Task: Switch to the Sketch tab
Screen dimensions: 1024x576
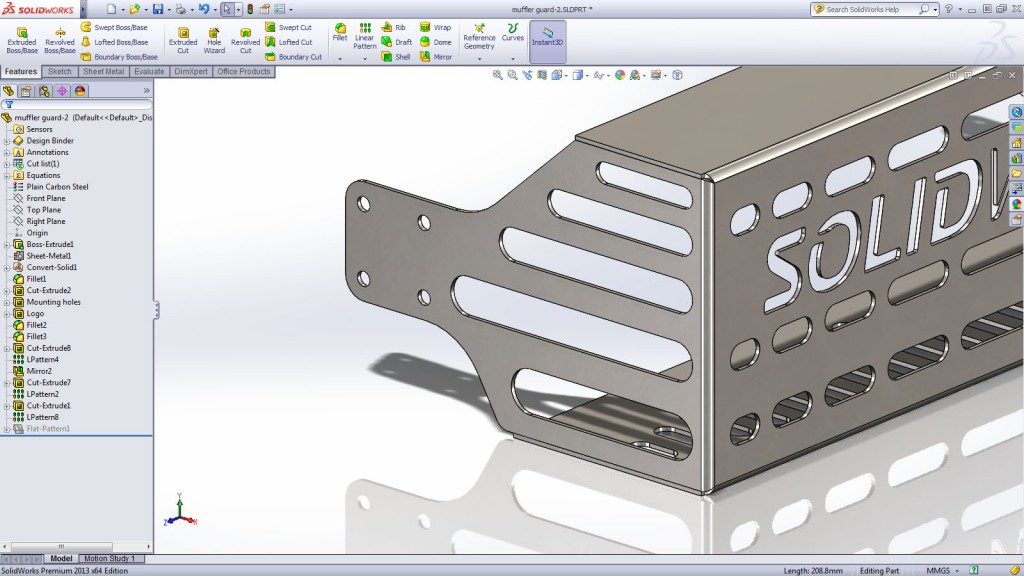Action: 59,72
